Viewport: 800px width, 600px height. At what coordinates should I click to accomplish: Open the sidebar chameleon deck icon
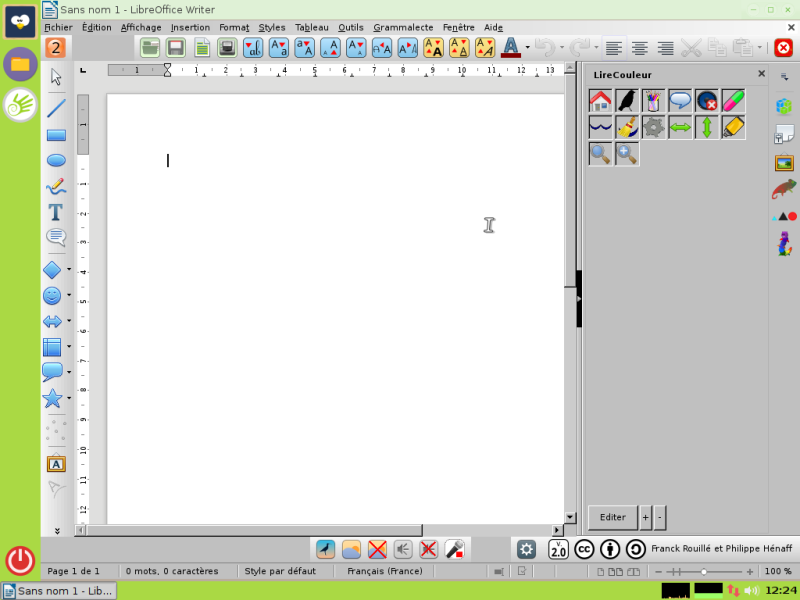(784, 189)
